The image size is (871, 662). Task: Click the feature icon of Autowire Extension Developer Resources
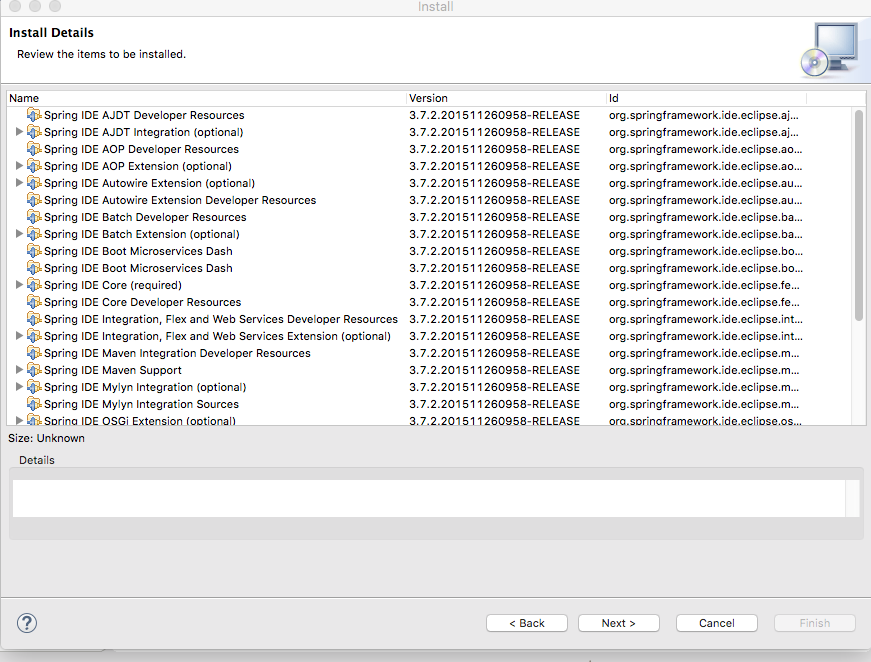pyautogui.click(x=34, y=200)
